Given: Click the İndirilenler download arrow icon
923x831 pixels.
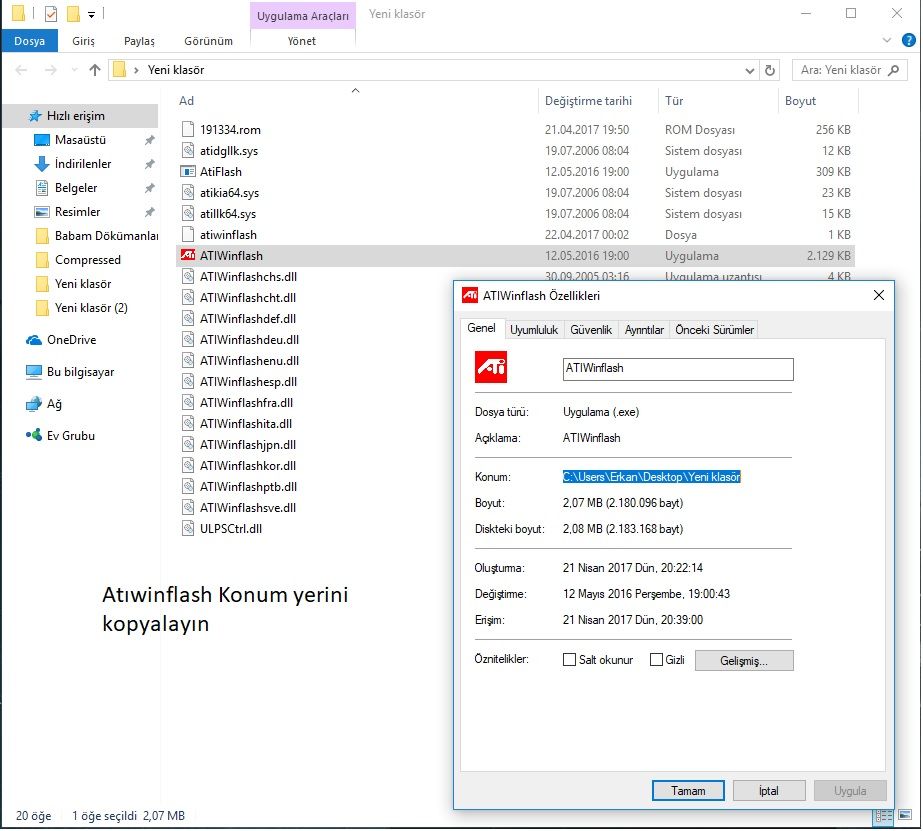Looking at the screenshot, I should pos(42,164).
